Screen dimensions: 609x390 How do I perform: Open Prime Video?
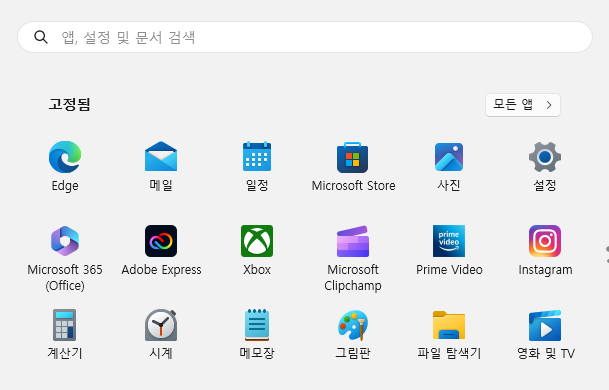(x=449, y=241)
